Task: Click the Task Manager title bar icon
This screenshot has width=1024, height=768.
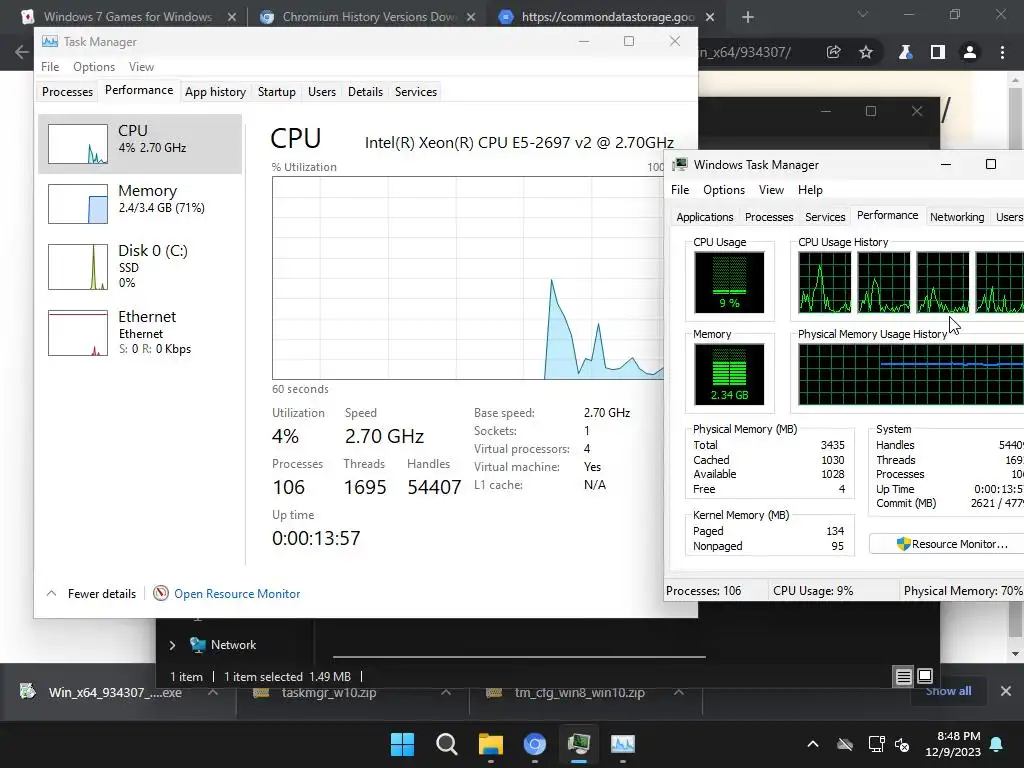Action: [50, 41]
